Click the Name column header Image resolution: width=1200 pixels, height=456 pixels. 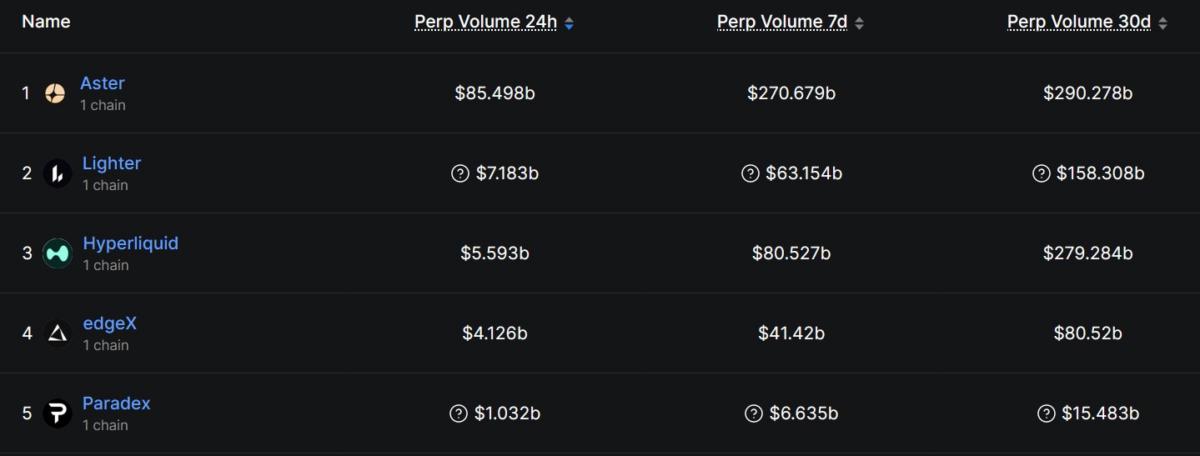tap(46, 21)
